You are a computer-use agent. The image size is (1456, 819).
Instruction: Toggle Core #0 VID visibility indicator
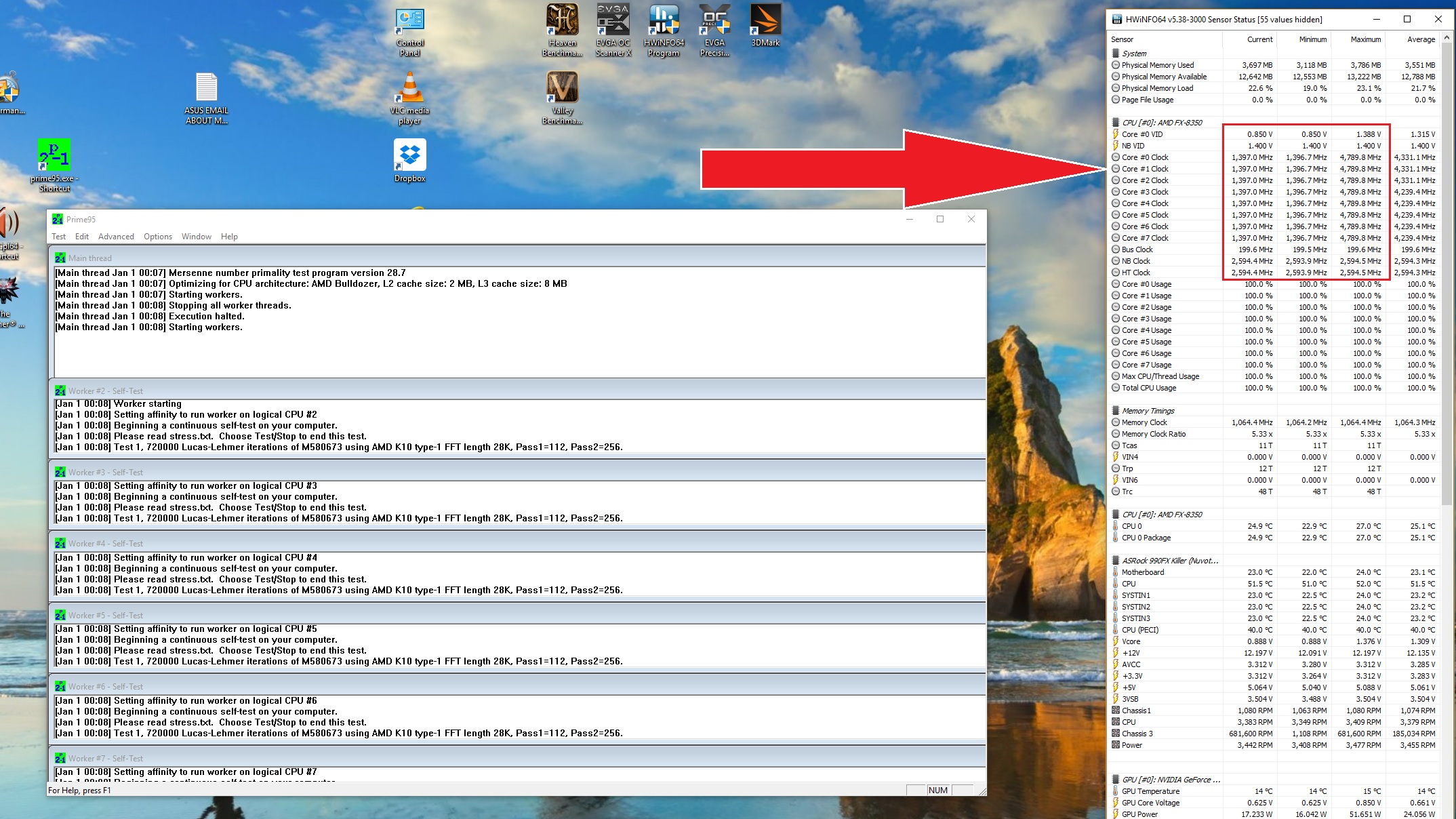(x=1117, y=134)
